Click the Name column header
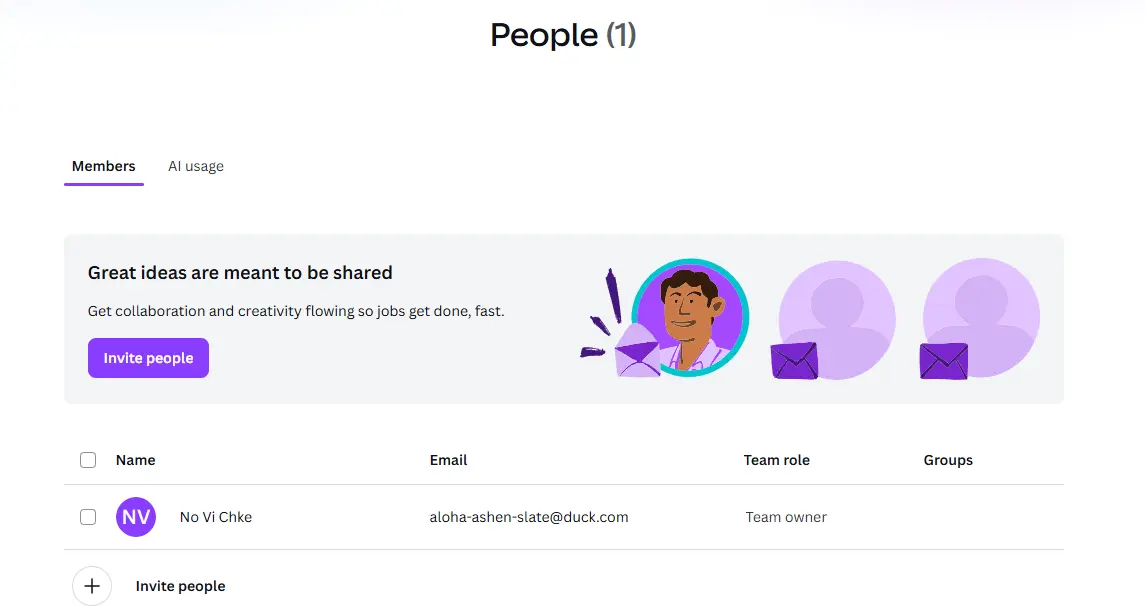Screen dimensions: 1145x607 (x=136, y=460)
